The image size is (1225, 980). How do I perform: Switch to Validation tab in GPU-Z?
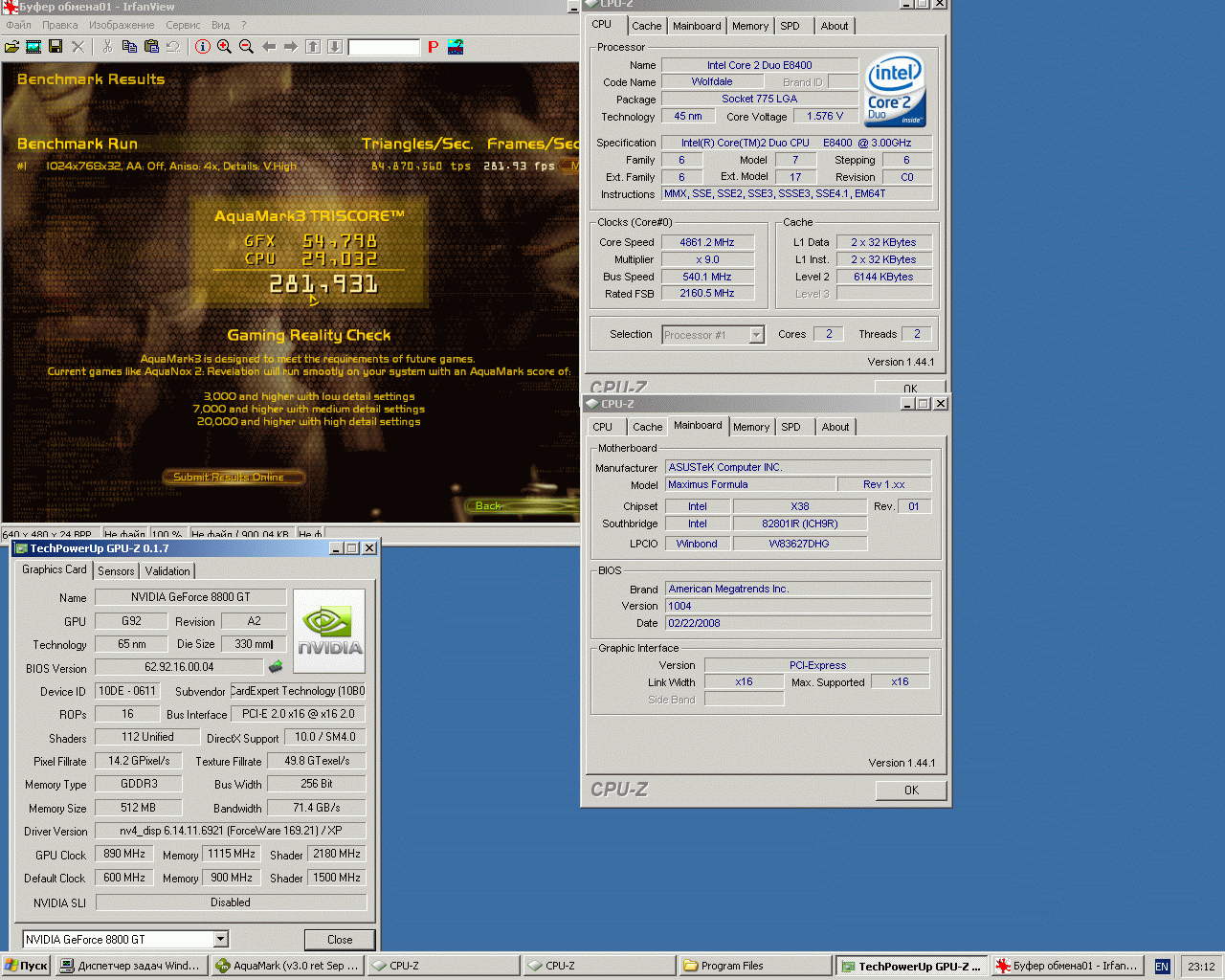tap(167, 571)
